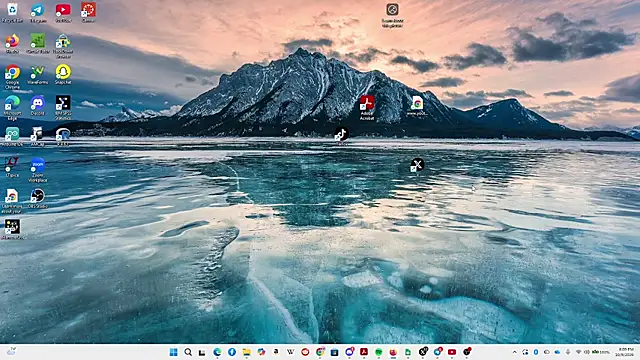The image size is (640, 360).
Task: Open the Bluetooth tray icon
Action: click(x=536, y=352)
